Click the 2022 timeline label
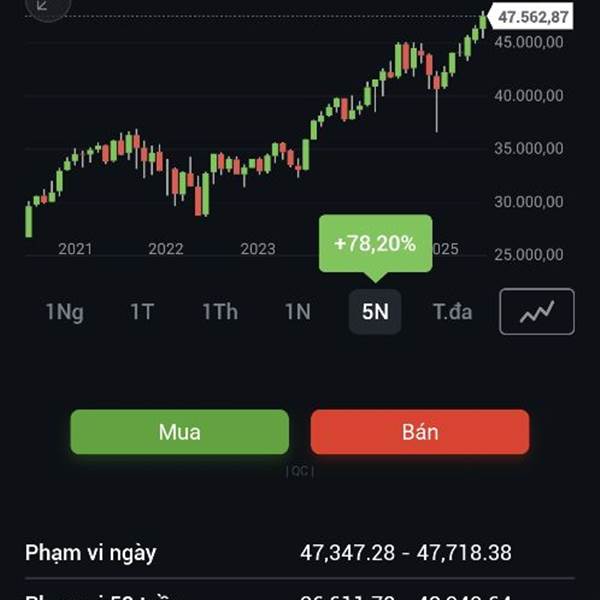This screenshot has height=600, width=600. click(x=166, y=249)
